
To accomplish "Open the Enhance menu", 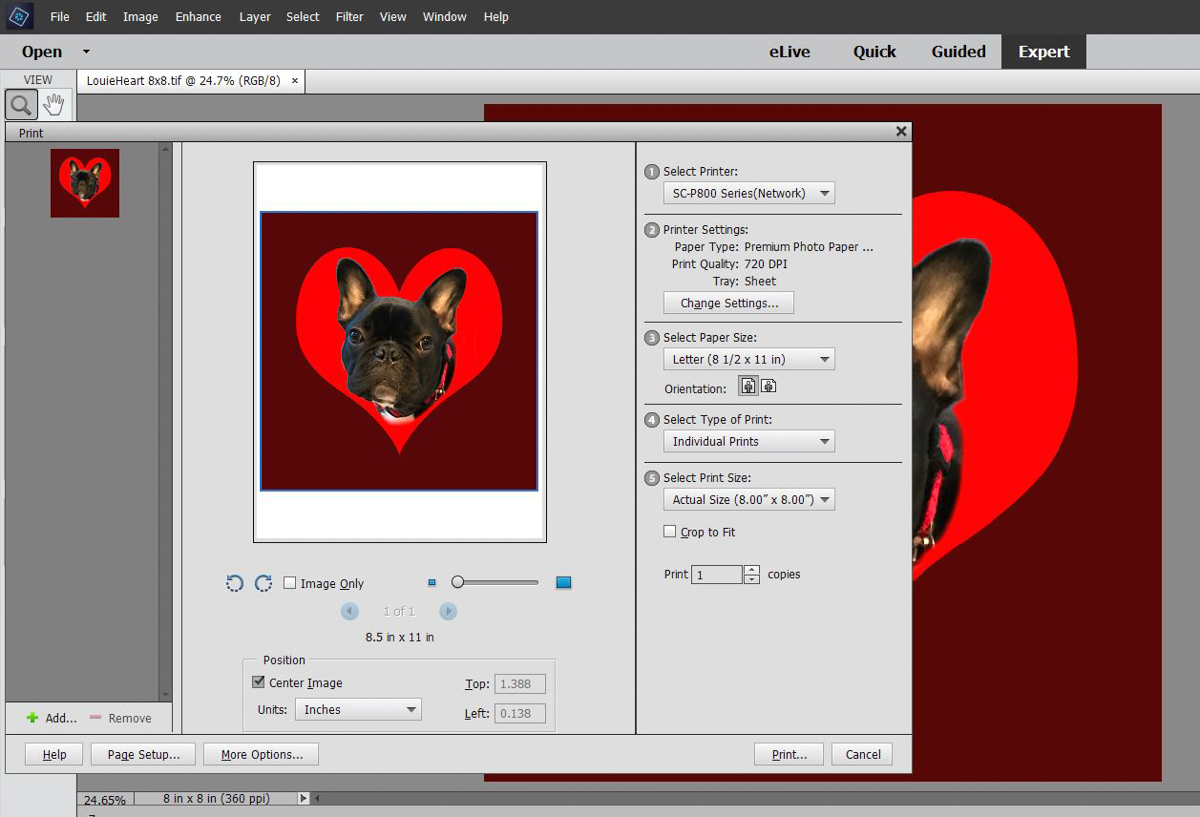I will (x=198, y=16).
